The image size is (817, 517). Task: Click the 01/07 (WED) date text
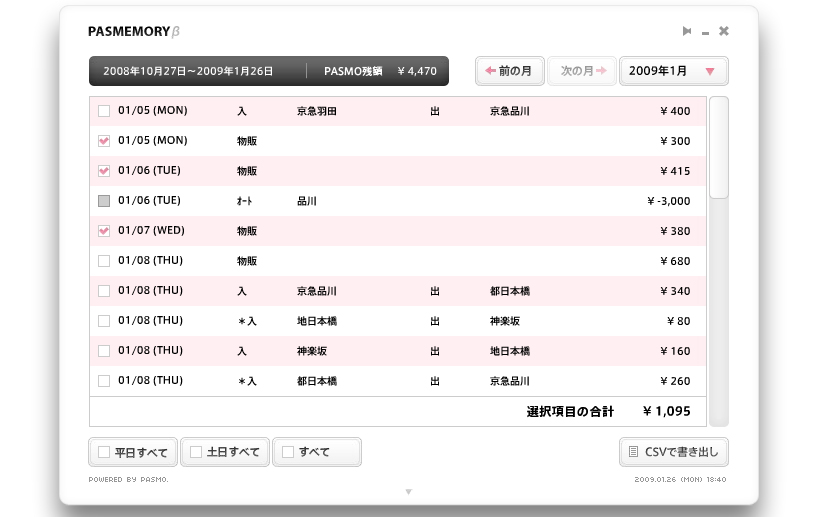(151, 230)
